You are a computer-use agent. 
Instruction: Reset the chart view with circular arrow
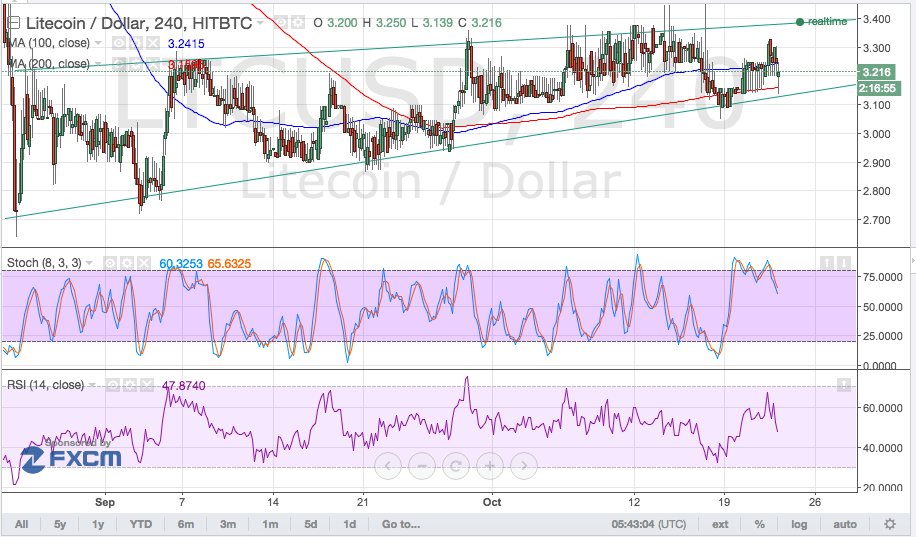(x=456, y=465)
